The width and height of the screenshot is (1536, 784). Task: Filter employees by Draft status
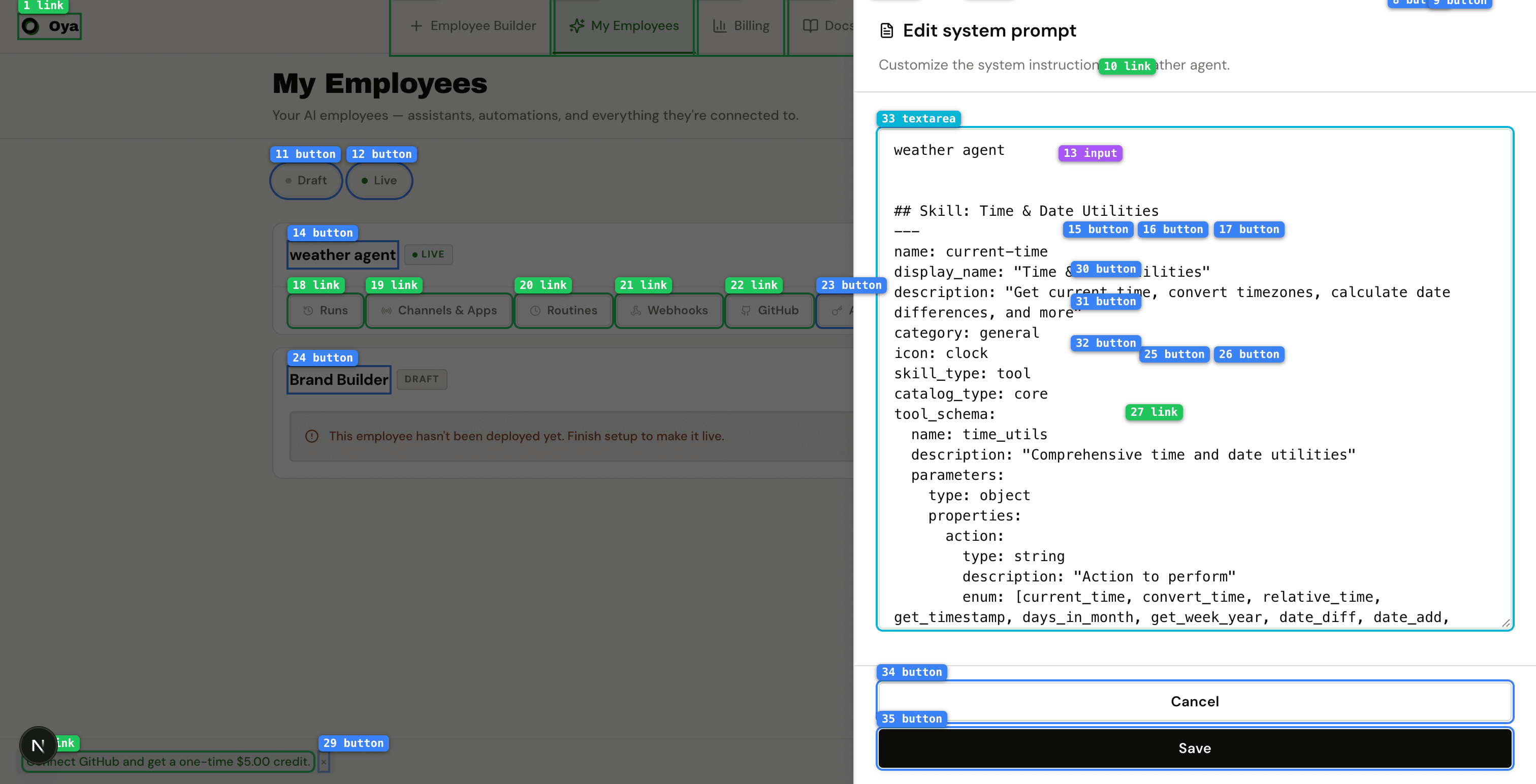(x=306, y=180)
